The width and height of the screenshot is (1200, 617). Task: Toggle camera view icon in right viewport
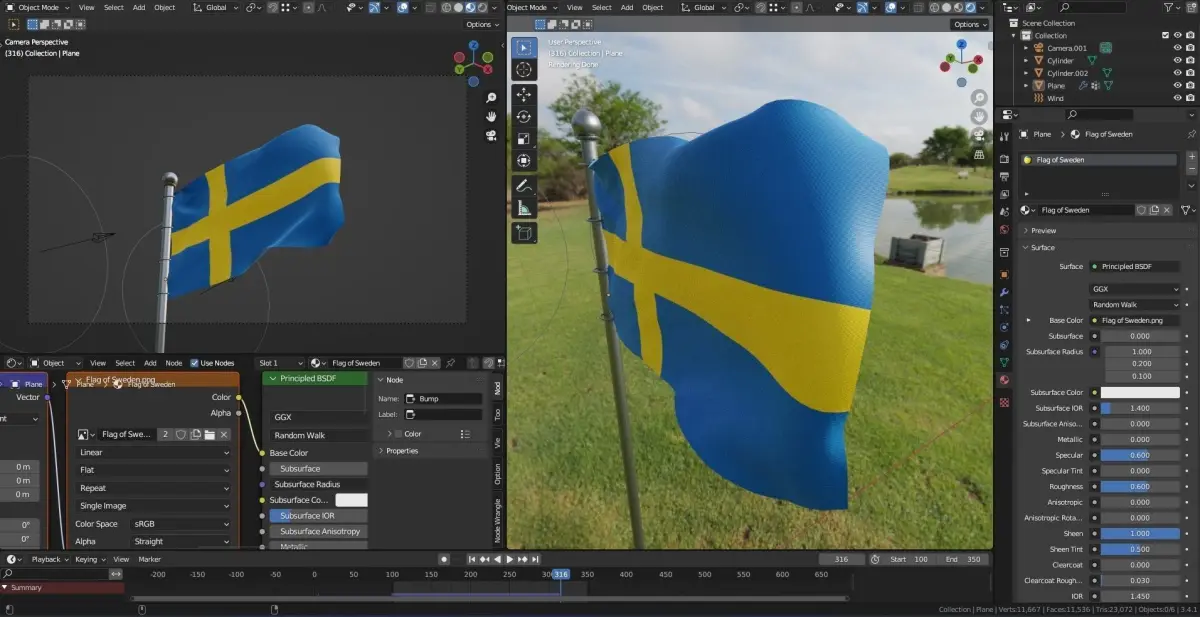(978, 136)
